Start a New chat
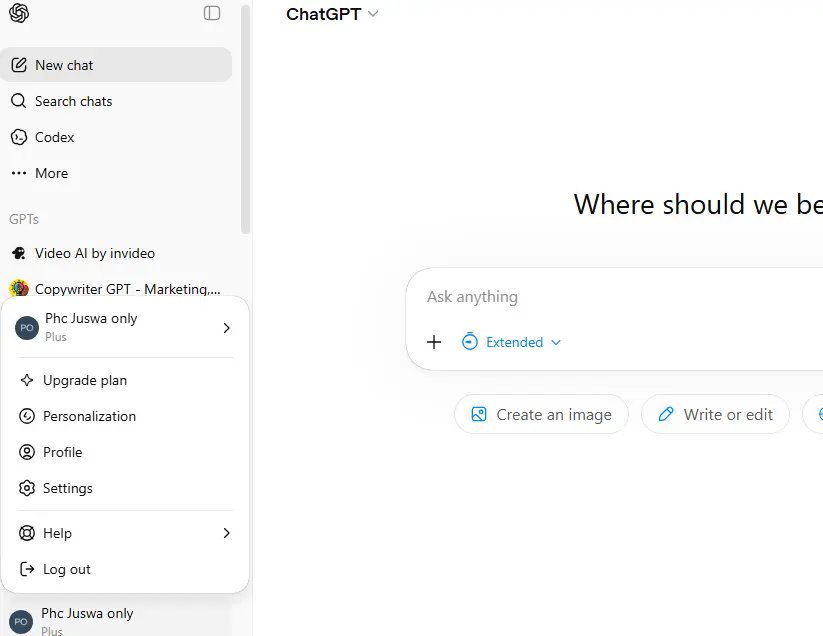The height and width of the screenshot is (636, 823). point(116,65)
